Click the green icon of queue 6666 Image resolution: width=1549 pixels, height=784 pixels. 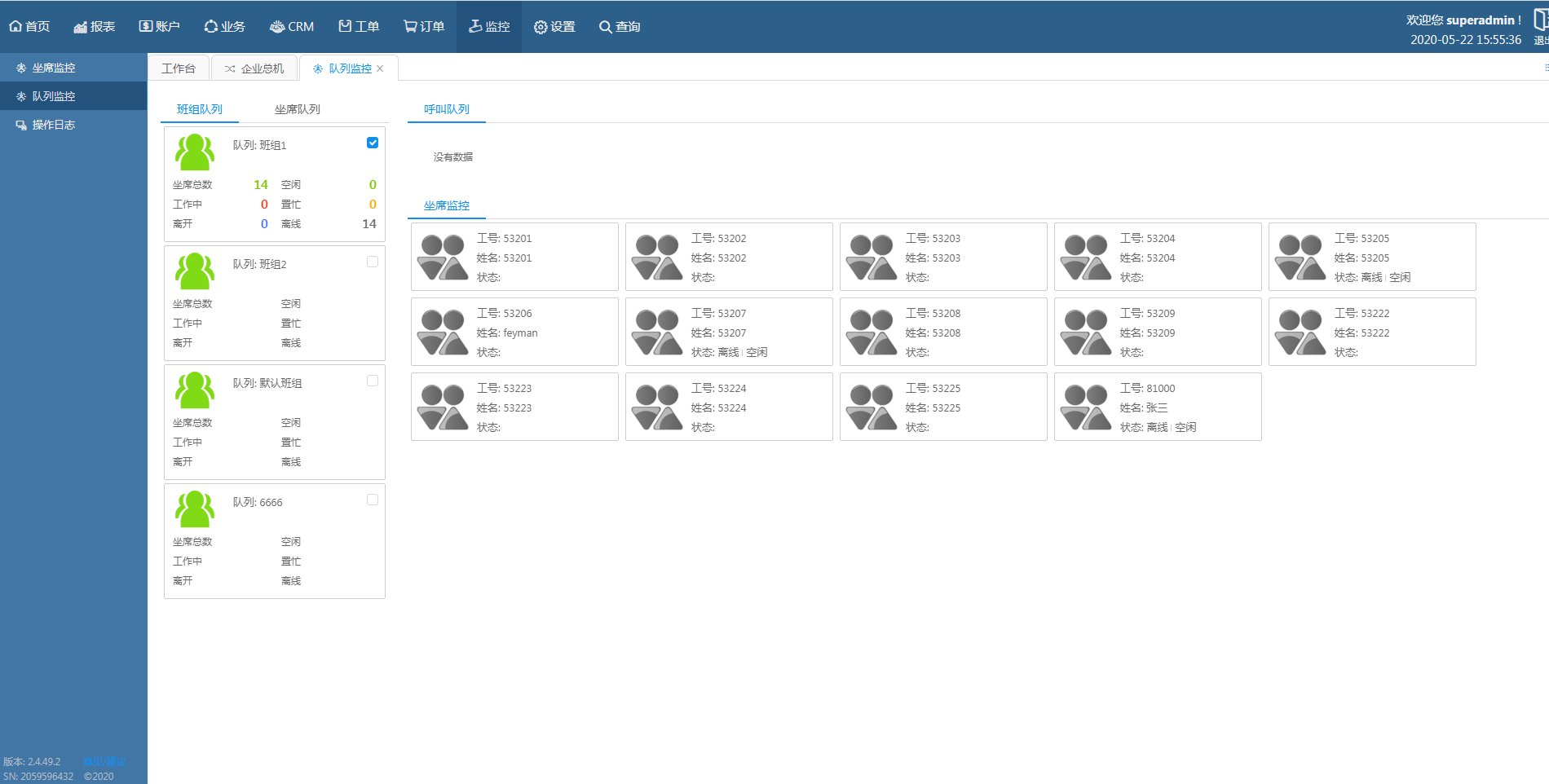click(x=195, y=509)
